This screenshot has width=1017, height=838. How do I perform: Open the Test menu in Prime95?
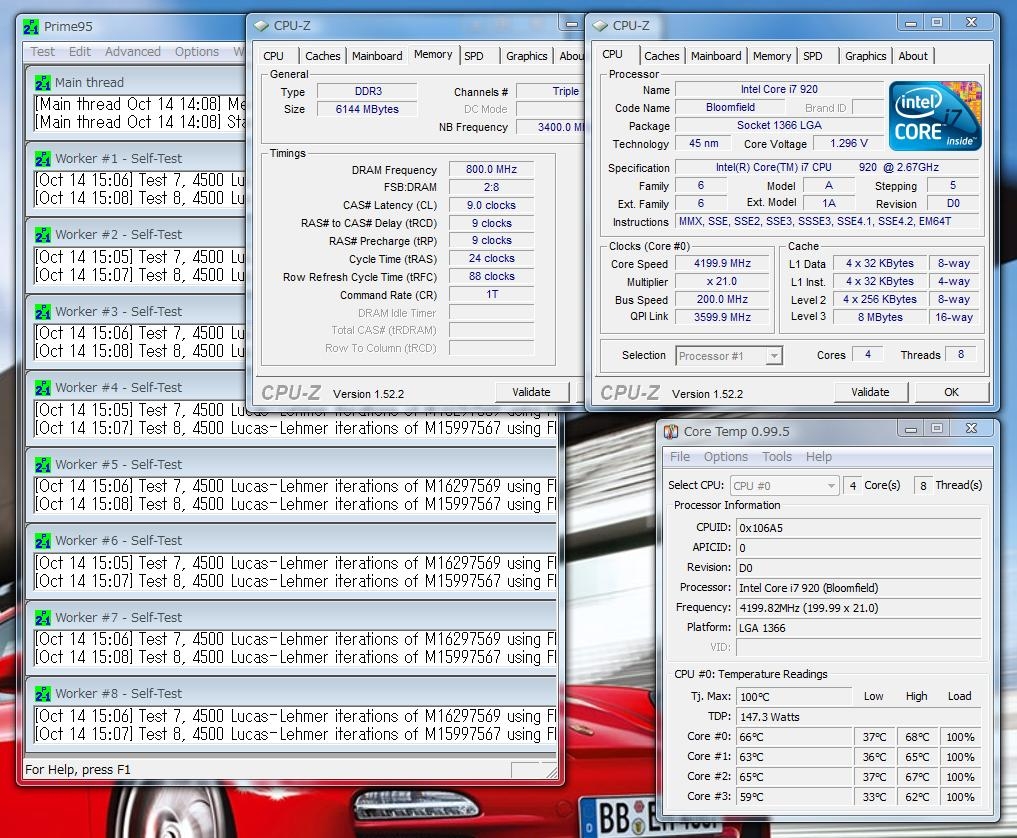coord(43,52)
